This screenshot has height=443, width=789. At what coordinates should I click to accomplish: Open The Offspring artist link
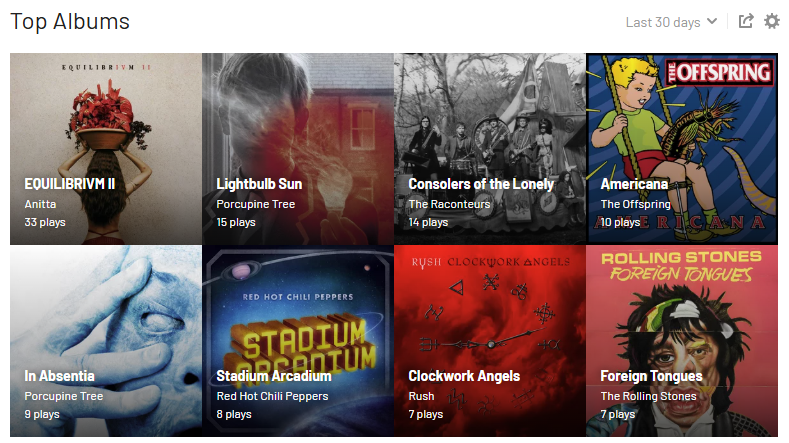636,204
